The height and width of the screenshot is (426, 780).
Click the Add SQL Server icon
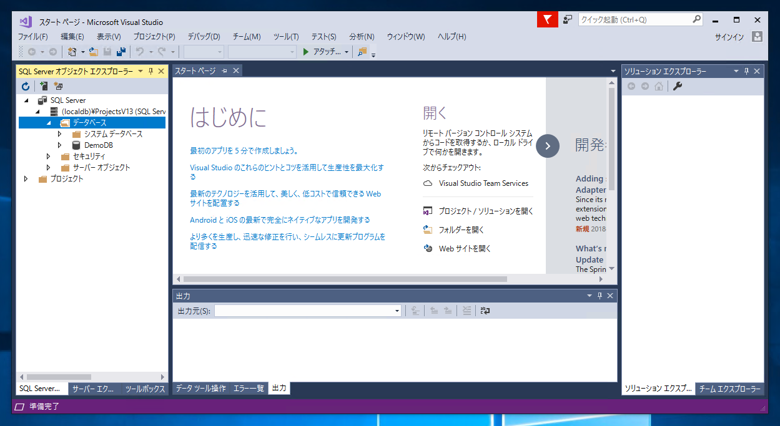point(43,86)
